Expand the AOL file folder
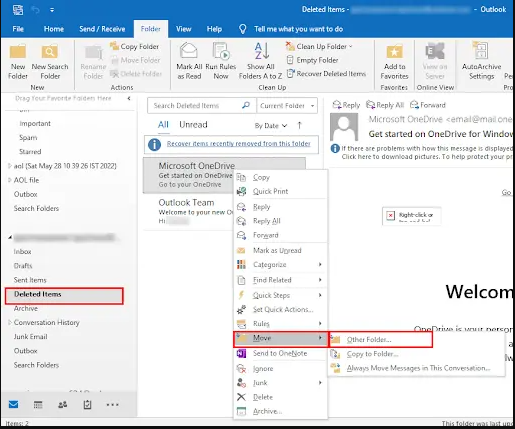The width and height of the screenshot is (515, 429). (x=9, y=180)
